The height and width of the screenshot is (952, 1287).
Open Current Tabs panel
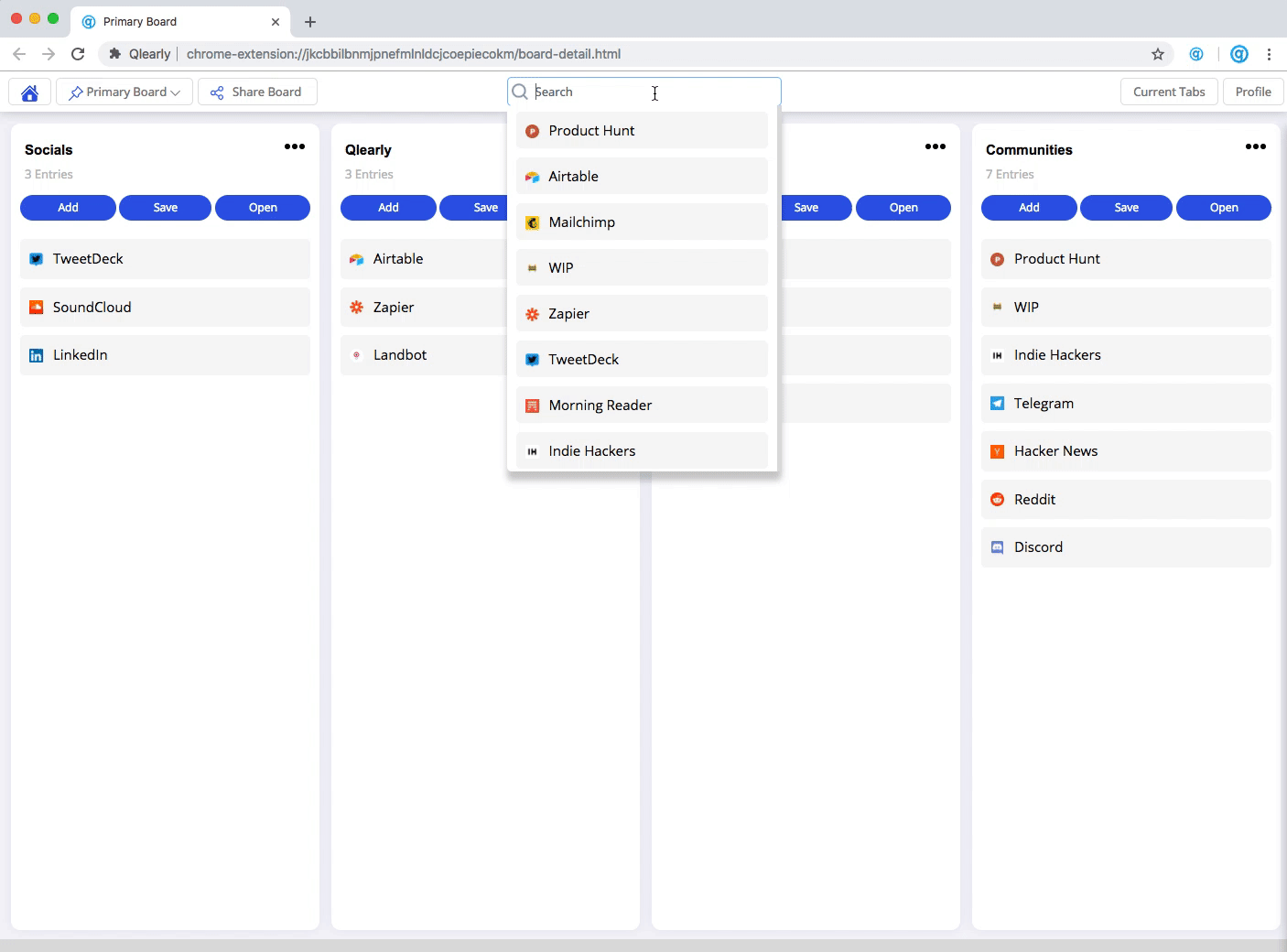pyautogui.click(x=1169, y=92)
